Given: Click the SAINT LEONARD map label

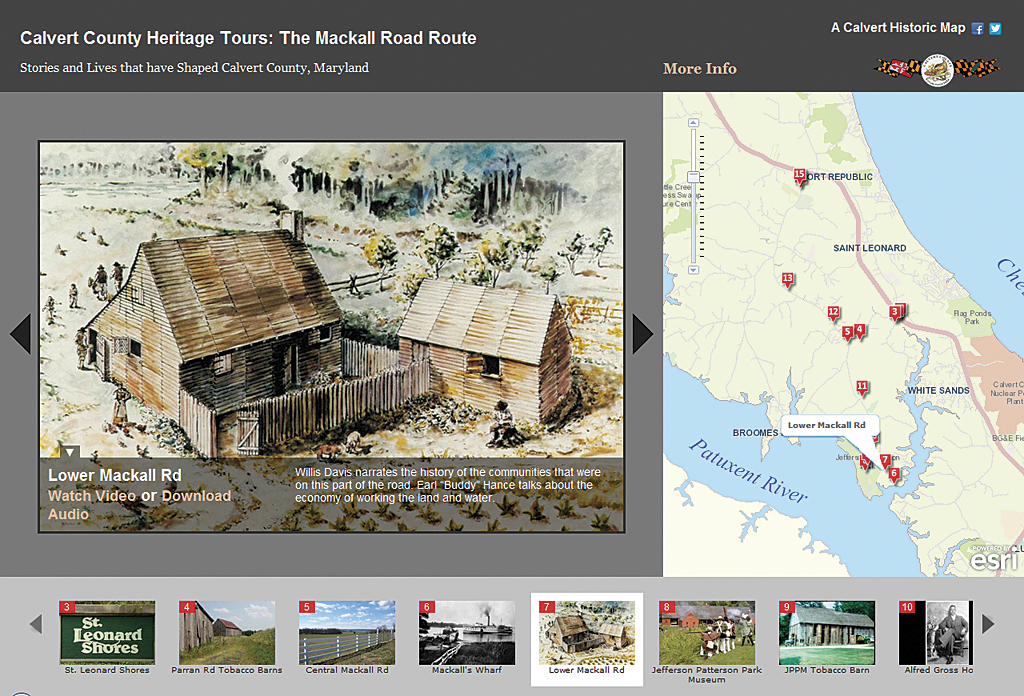Looking at the screenshot, I should point(869,248).
